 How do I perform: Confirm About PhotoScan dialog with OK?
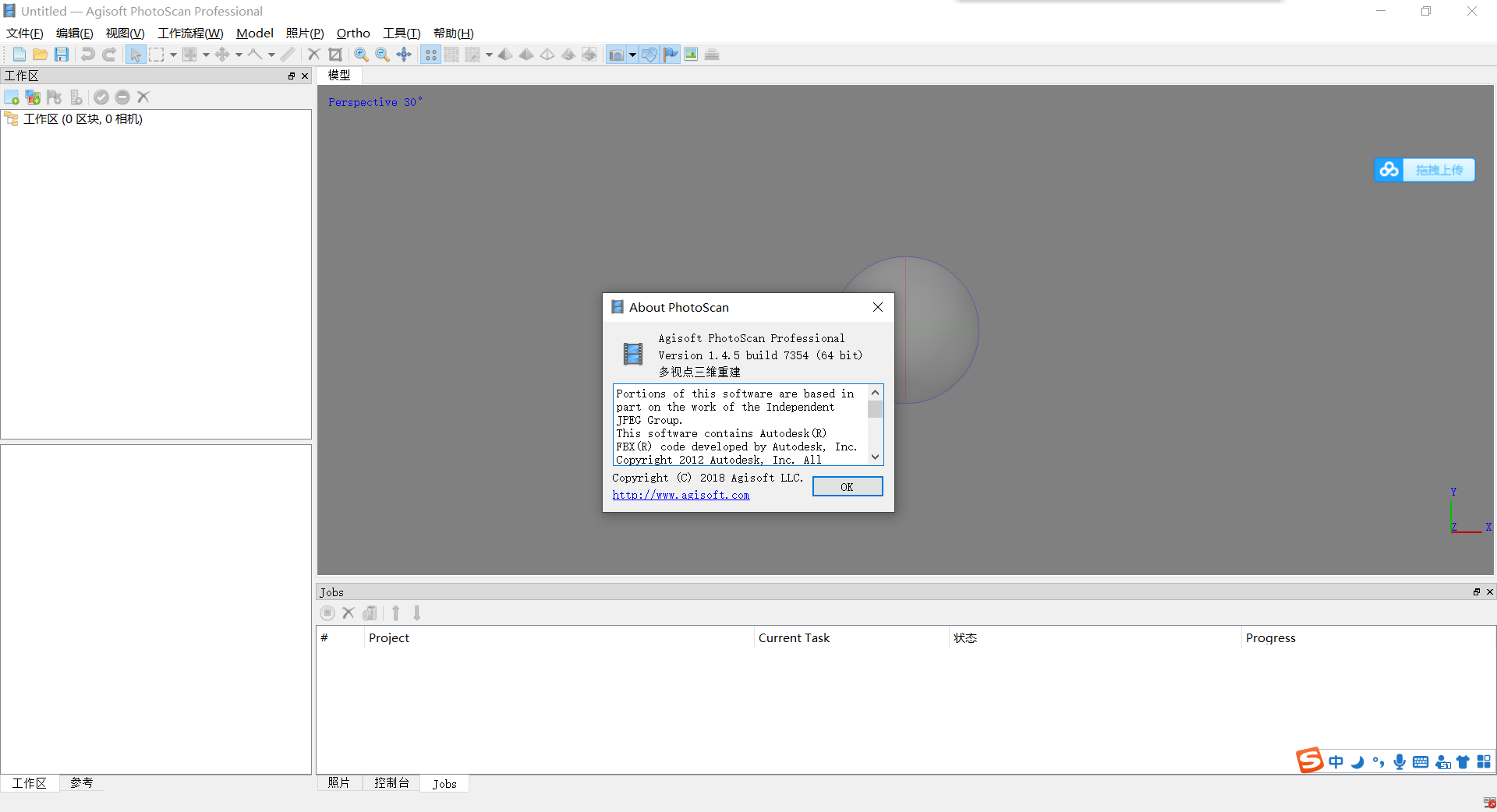pos(848,486)
